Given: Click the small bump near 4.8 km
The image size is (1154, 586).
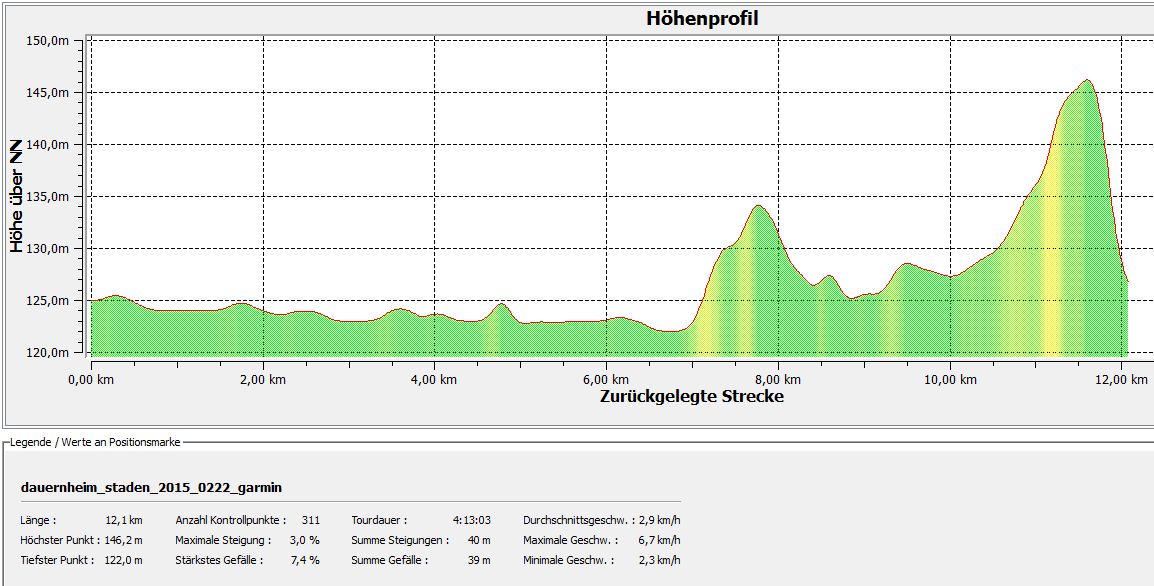Looking at the screenshot, I should pyautogui.click(x=502, y=305).
